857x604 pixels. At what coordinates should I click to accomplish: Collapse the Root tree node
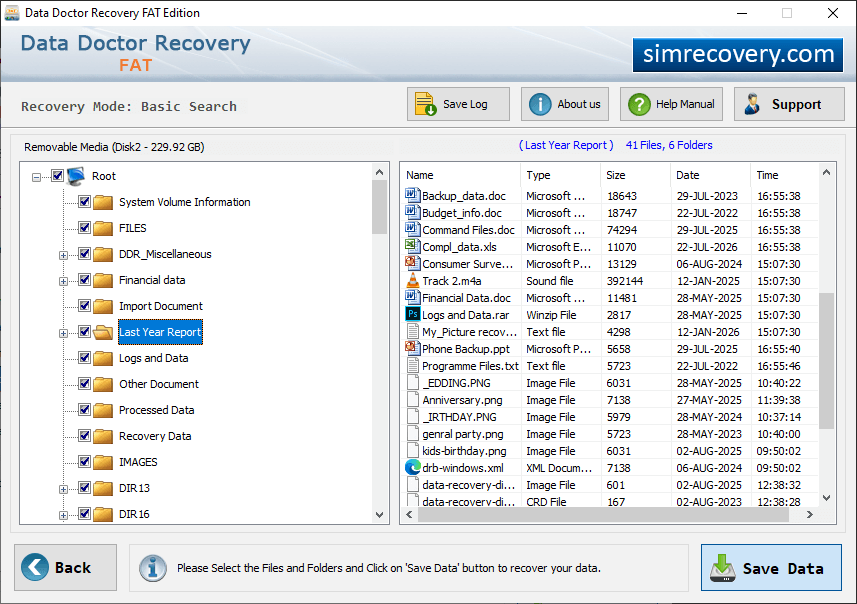[x=36, y=177]
